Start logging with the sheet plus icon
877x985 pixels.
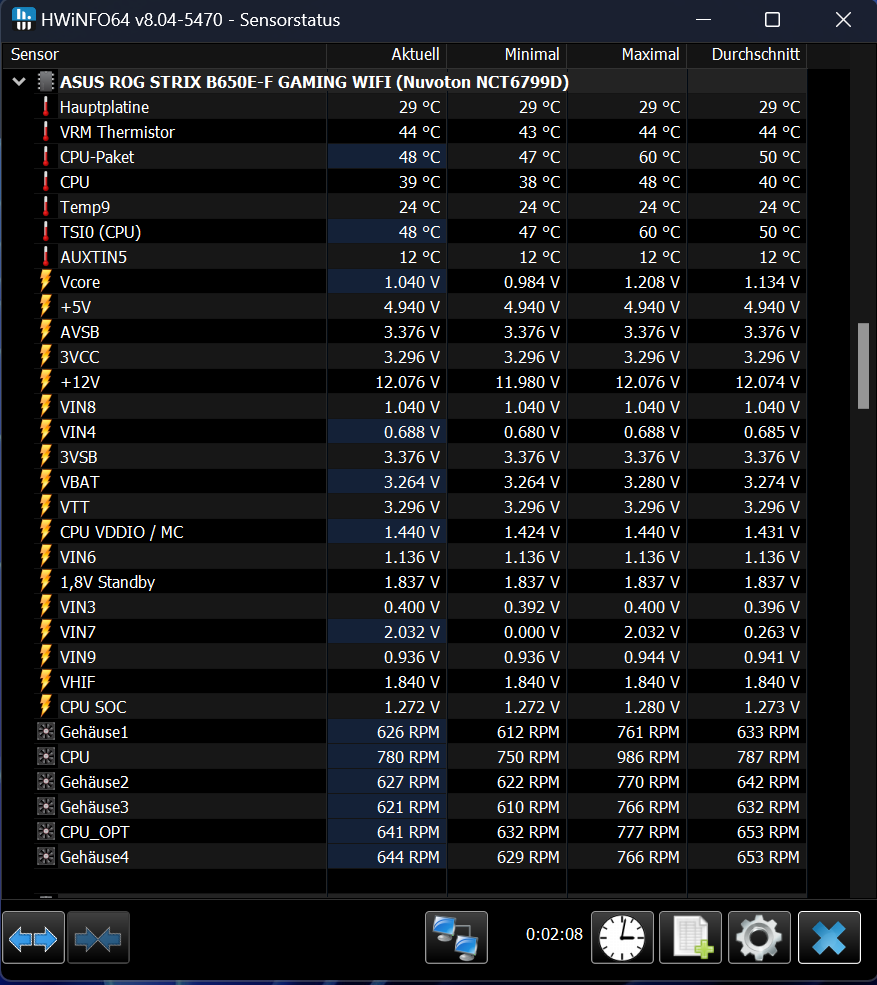(690, 938)
